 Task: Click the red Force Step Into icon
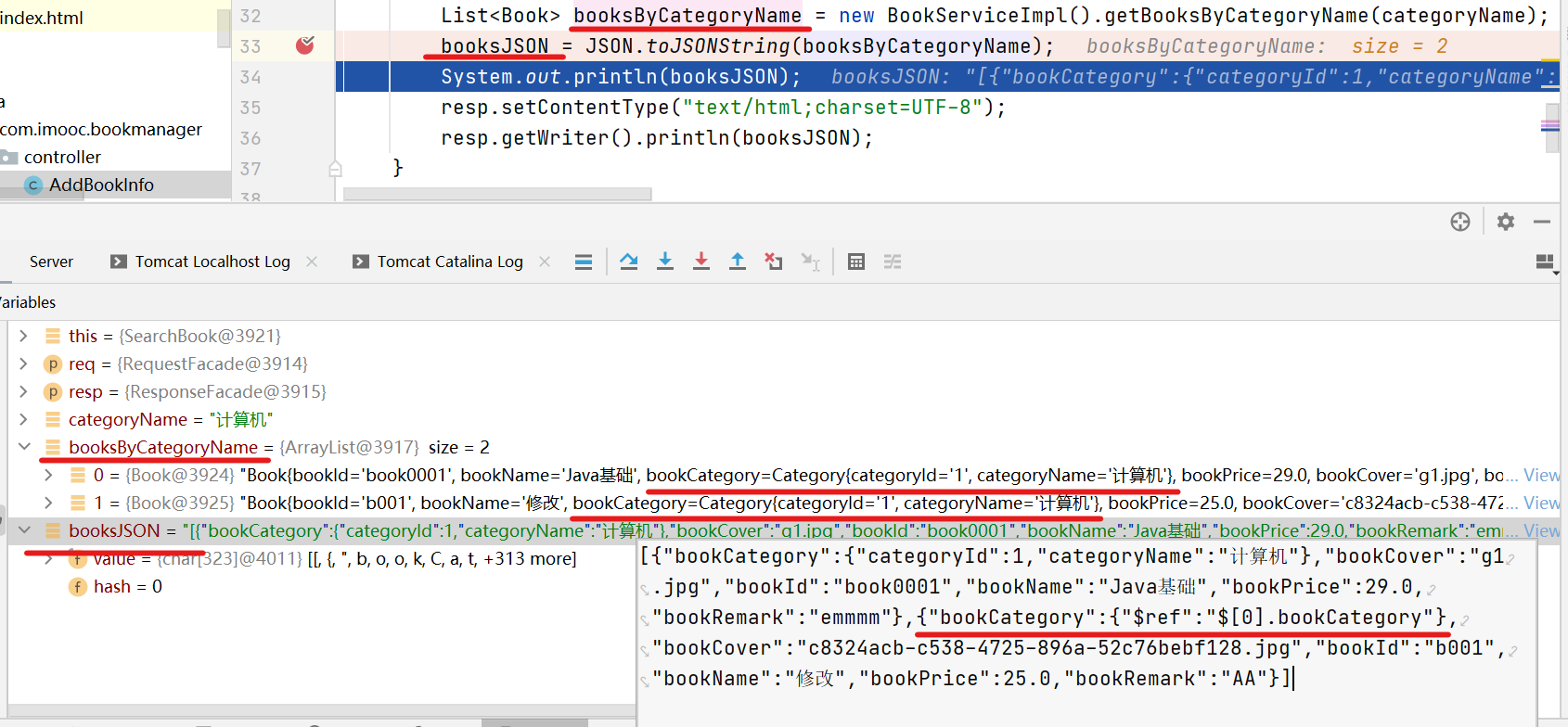coord(701,261)
